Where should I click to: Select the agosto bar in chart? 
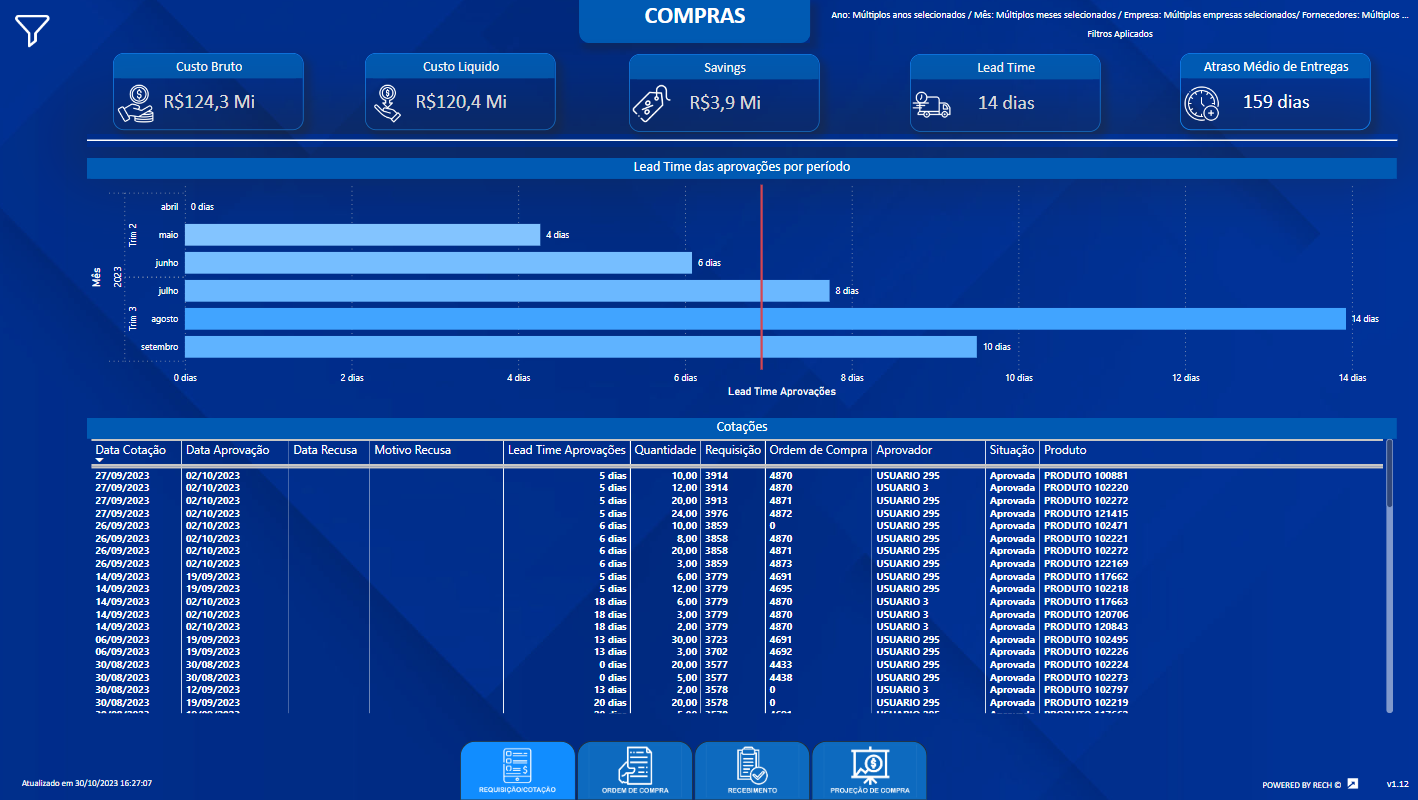coord(765,319)
